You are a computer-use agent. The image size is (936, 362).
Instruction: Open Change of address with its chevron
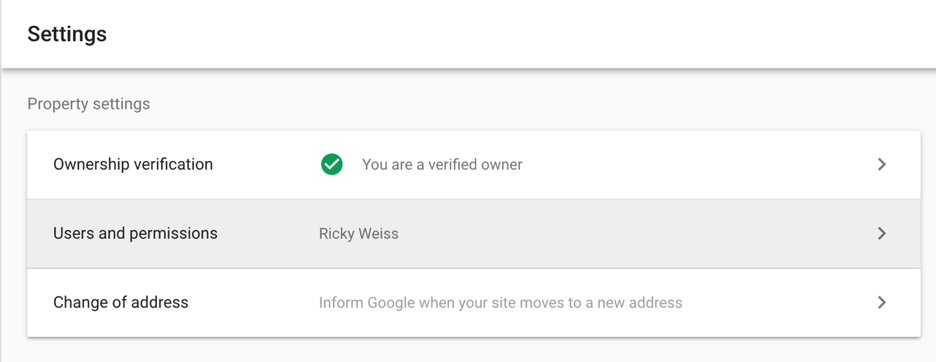coord(882,303)
